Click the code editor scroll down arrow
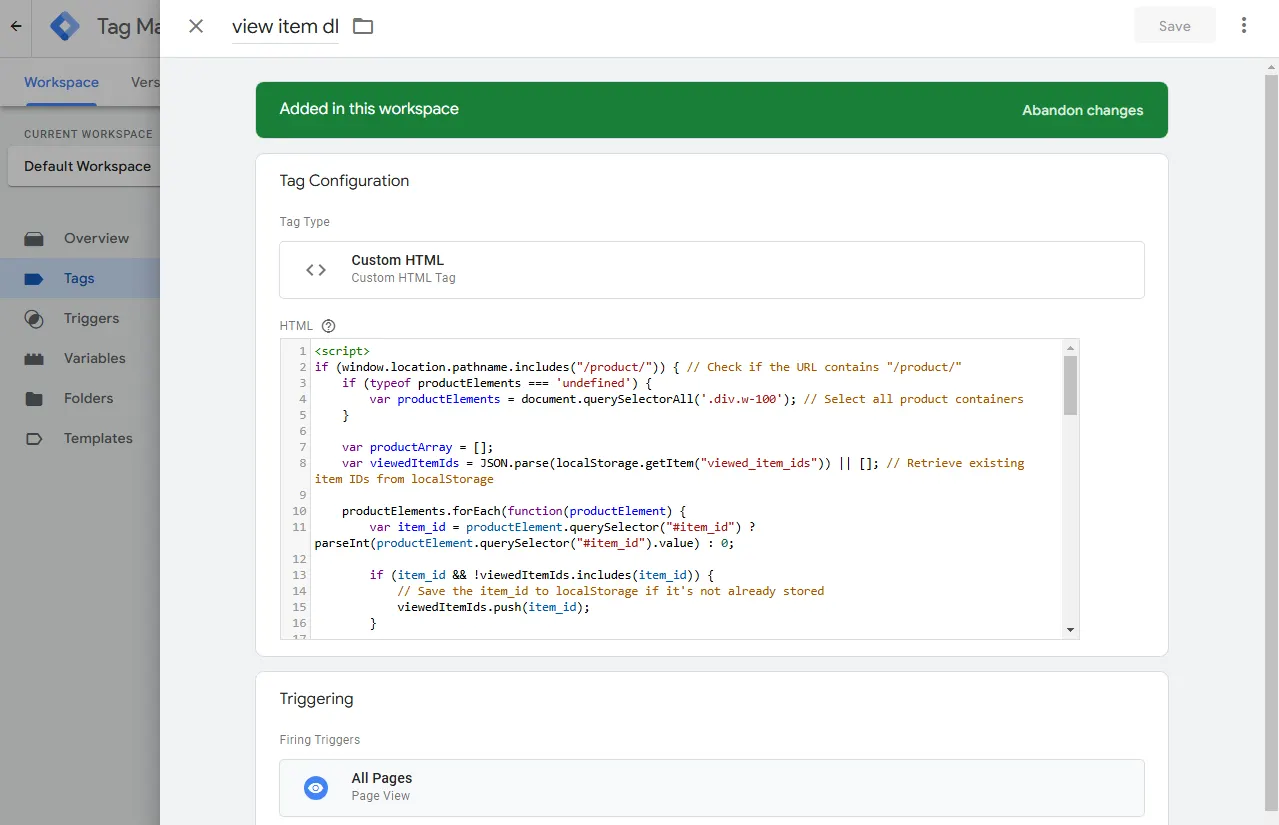Screen dimensions: 1279x825 tap(1070, 630)
